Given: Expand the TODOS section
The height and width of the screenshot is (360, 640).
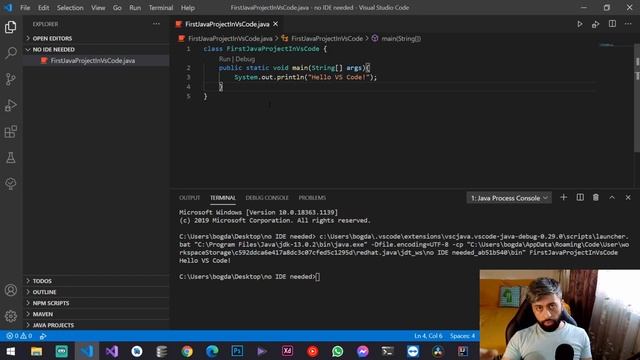Looking at the screenshot, I should coord(96,281).
